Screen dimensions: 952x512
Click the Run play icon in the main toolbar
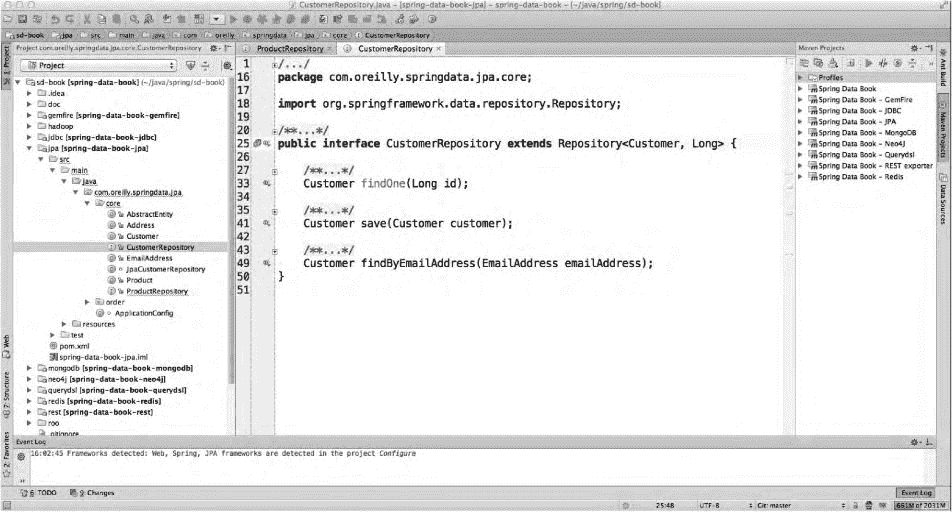234,18
